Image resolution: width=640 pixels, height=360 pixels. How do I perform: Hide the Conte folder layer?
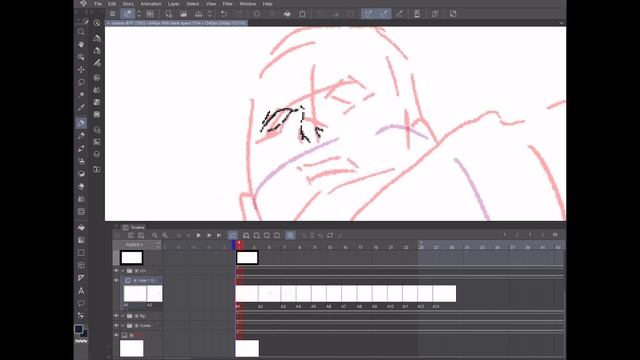coord(116,326)
